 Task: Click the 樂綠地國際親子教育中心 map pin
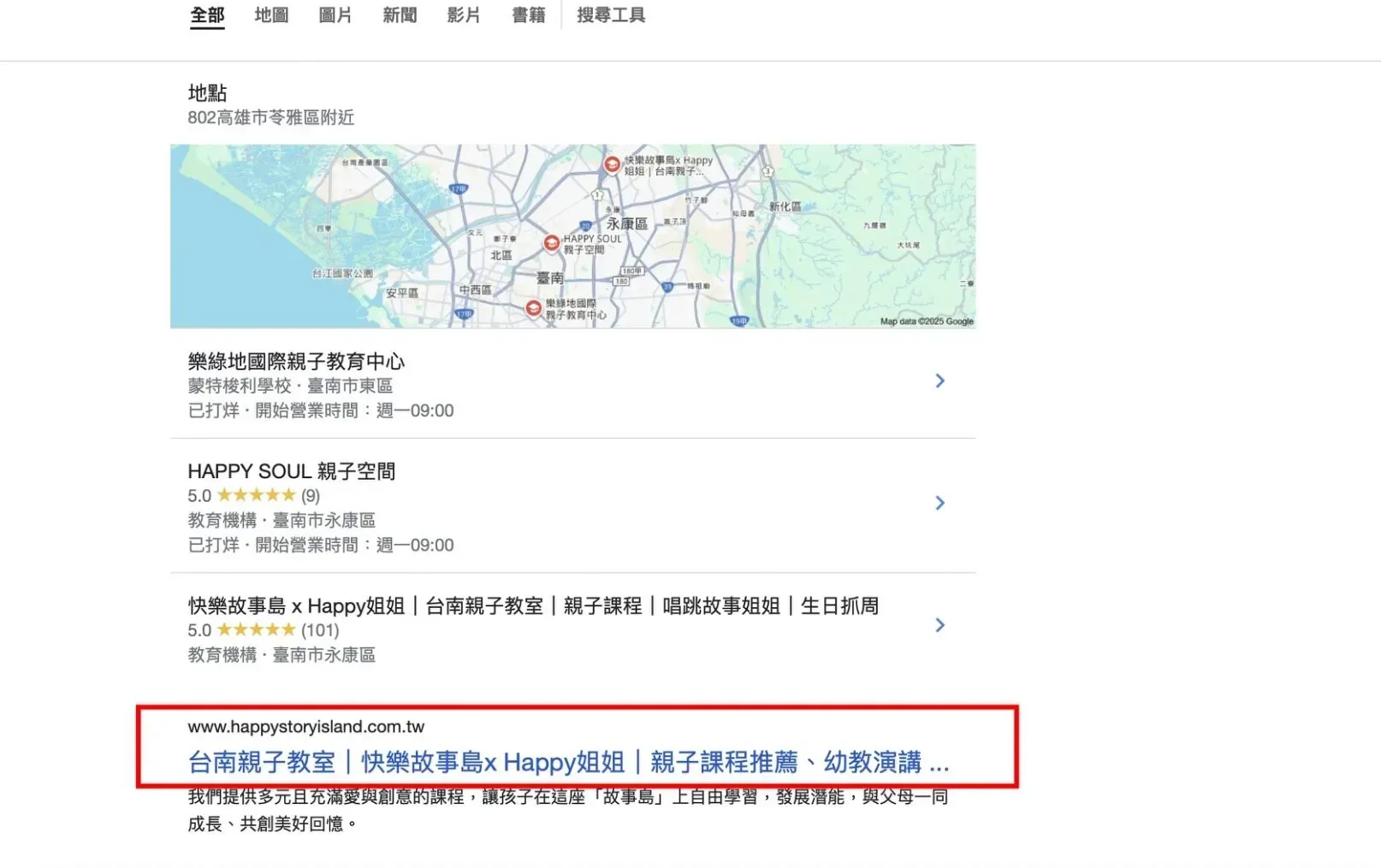click(x=534, y=308)
